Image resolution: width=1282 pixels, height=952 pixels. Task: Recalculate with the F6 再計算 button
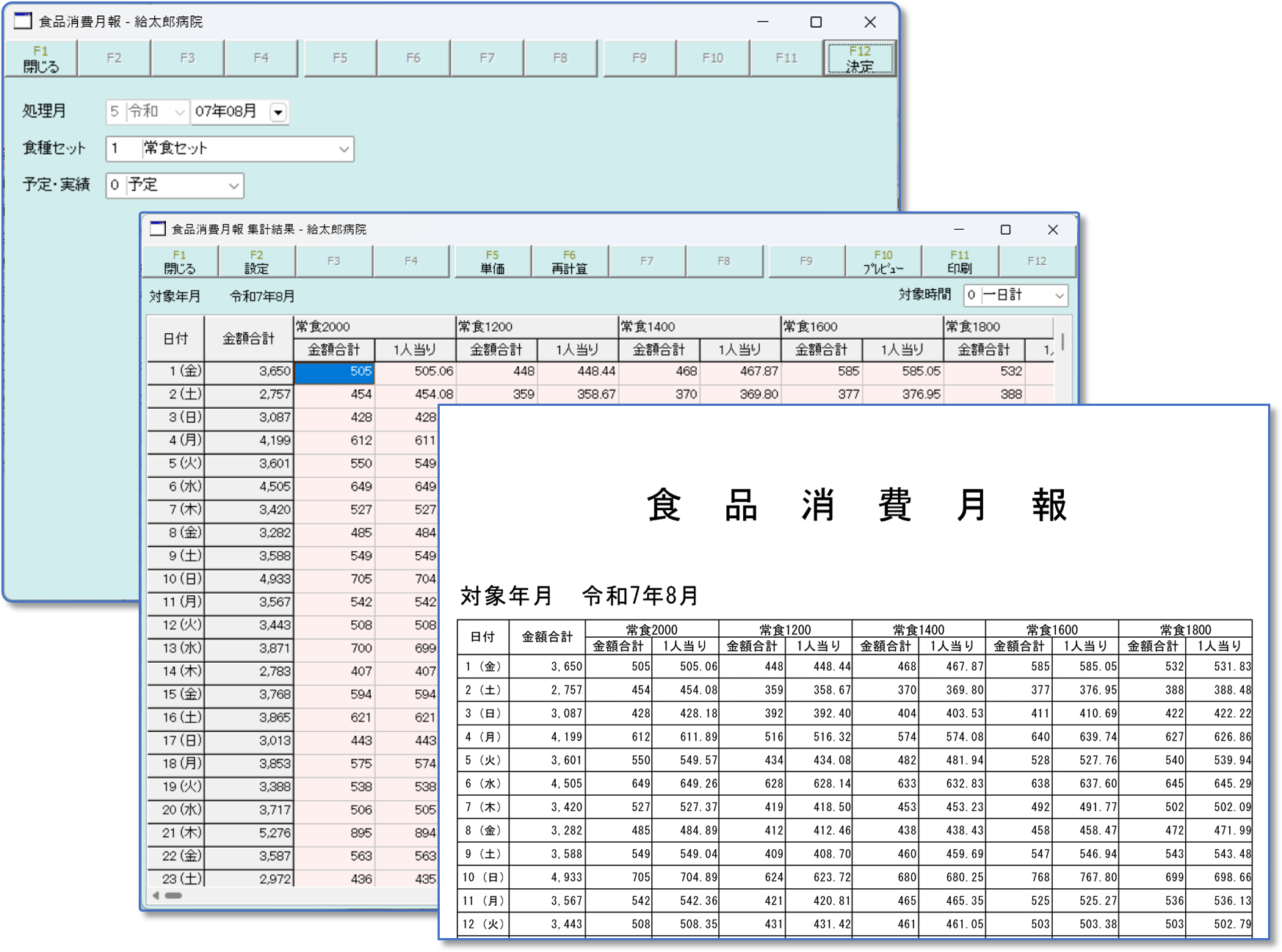[x=568, y=261]
